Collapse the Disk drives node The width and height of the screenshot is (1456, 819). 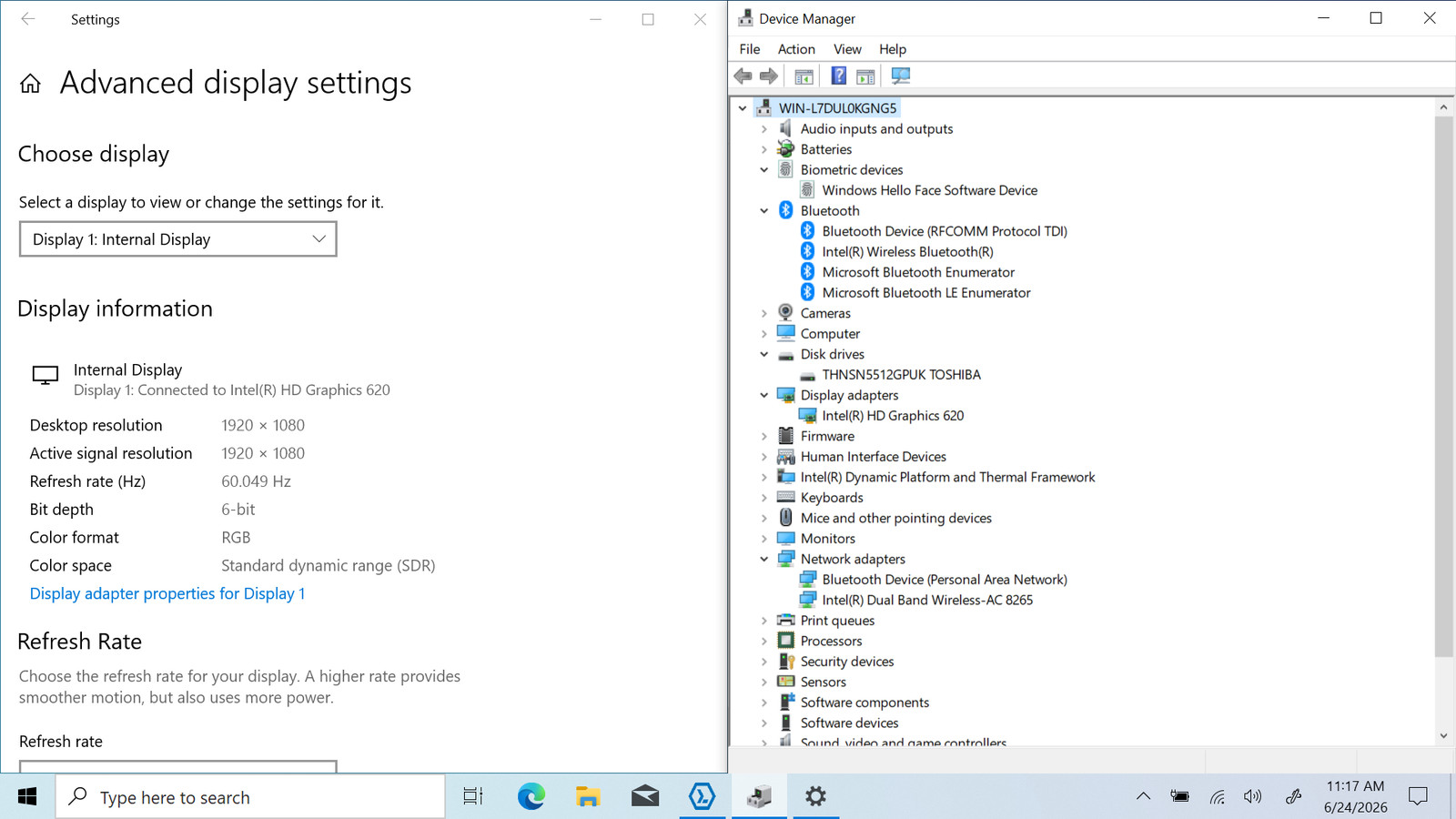764,354
